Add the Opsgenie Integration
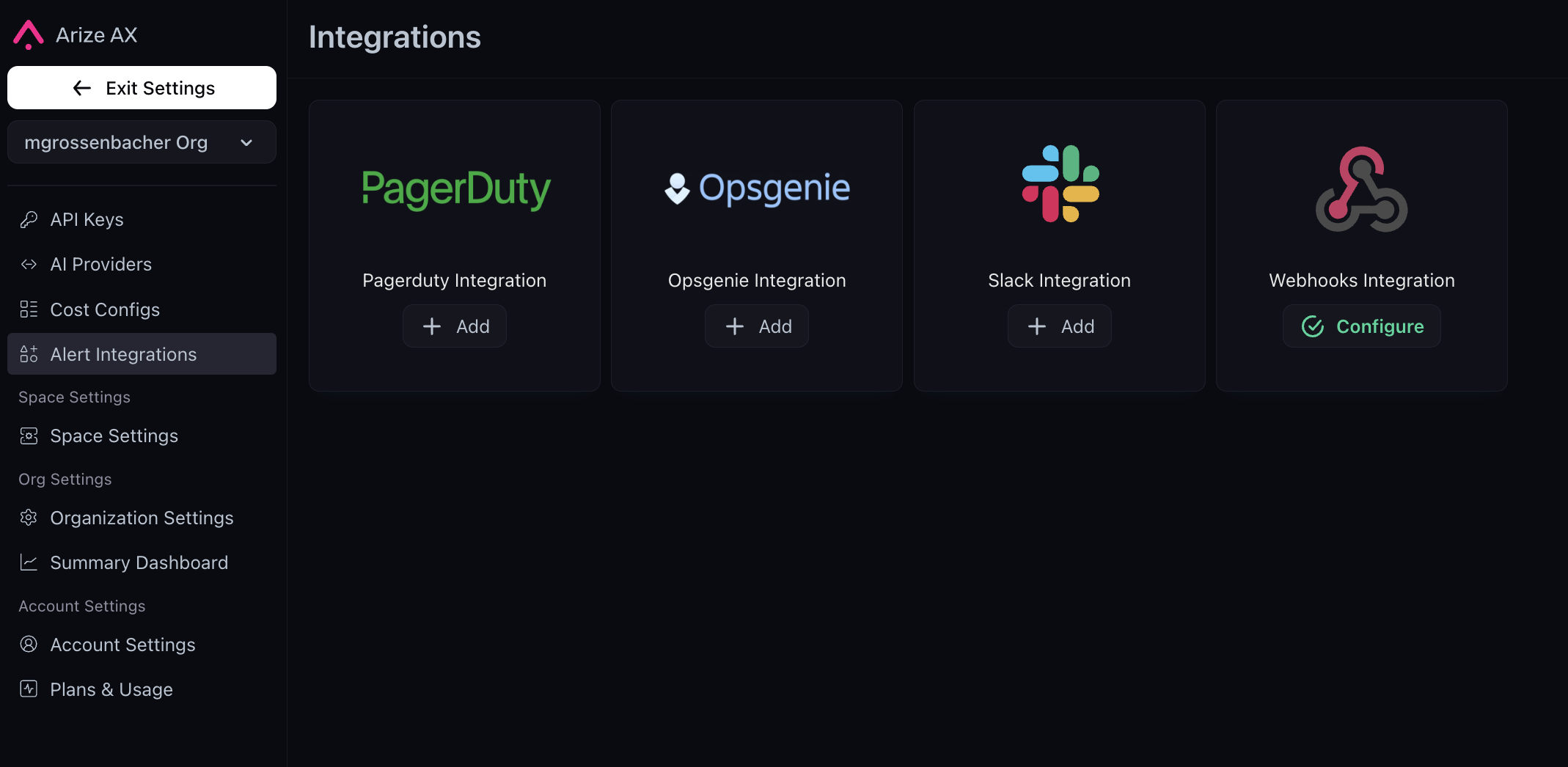Viewport: 1568px width, 767px height. click(x=757, y=326)
